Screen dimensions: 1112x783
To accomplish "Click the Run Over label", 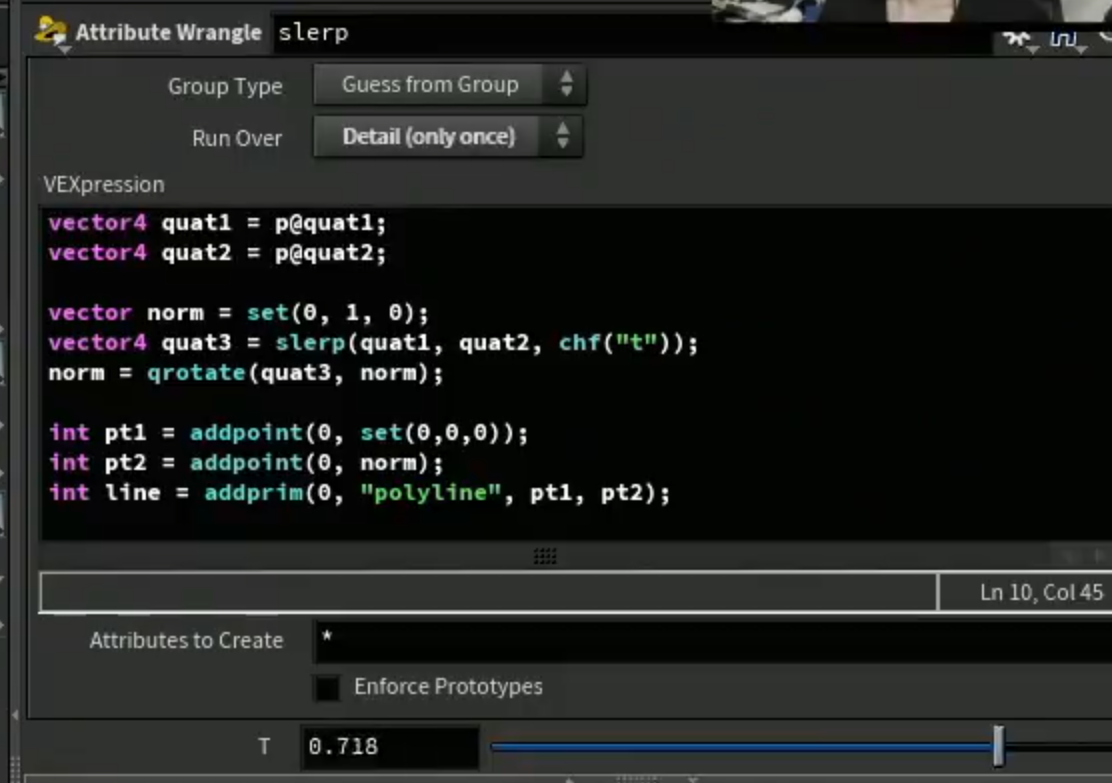I will pos(237,138).
